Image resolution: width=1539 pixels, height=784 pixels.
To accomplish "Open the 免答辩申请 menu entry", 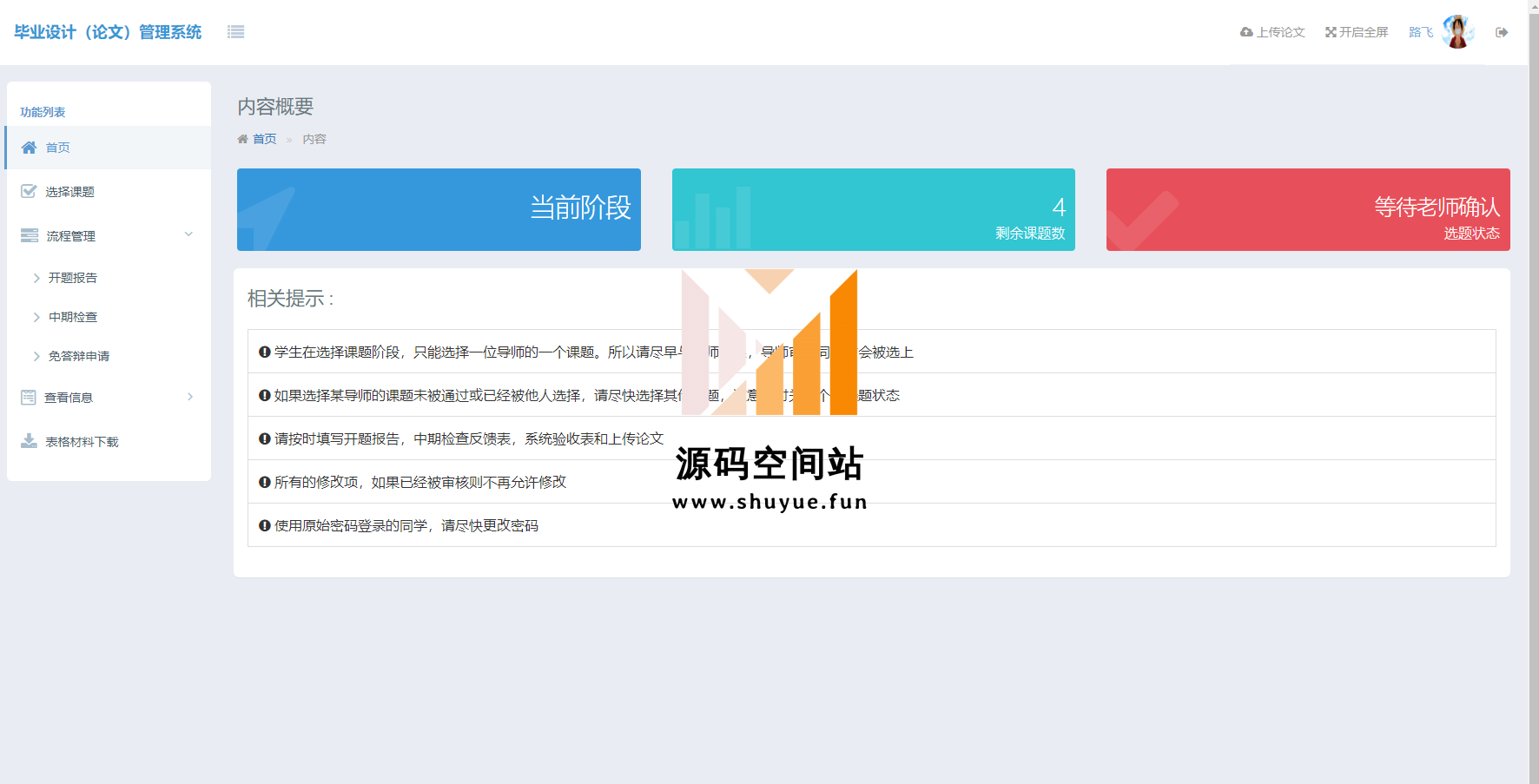I will click(x=79, y=356).
